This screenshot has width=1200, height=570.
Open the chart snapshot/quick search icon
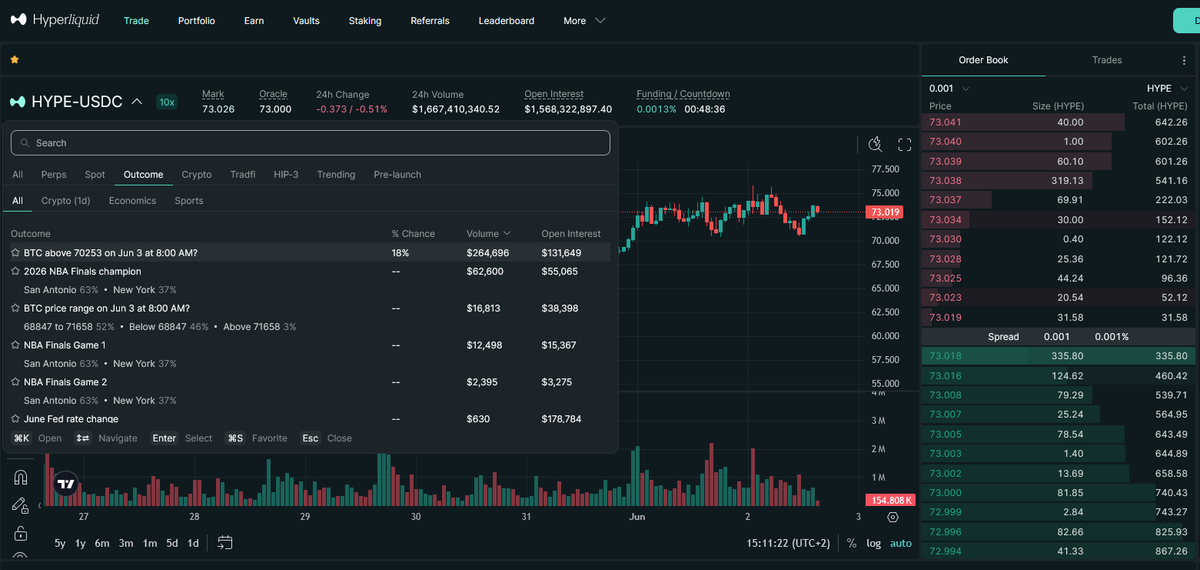click(876, 144)
